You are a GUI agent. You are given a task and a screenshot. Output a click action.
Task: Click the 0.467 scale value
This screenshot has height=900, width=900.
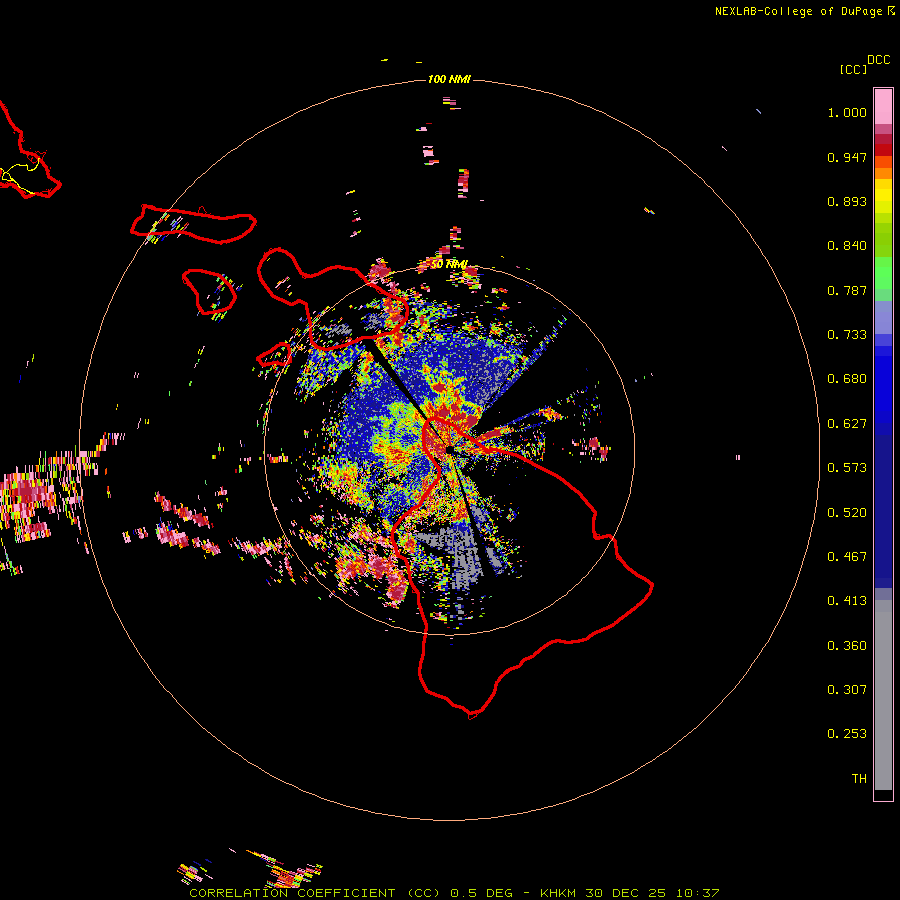click(x=847, y=557)
